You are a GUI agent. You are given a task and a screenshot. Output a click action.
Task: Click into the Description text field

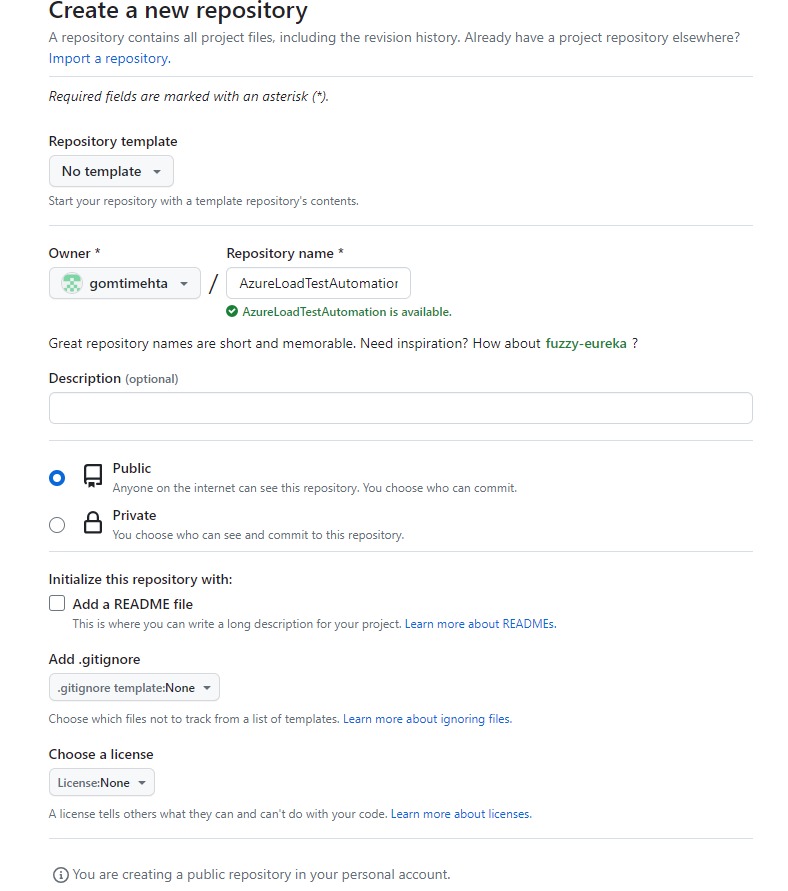click(x=400, y=408)
